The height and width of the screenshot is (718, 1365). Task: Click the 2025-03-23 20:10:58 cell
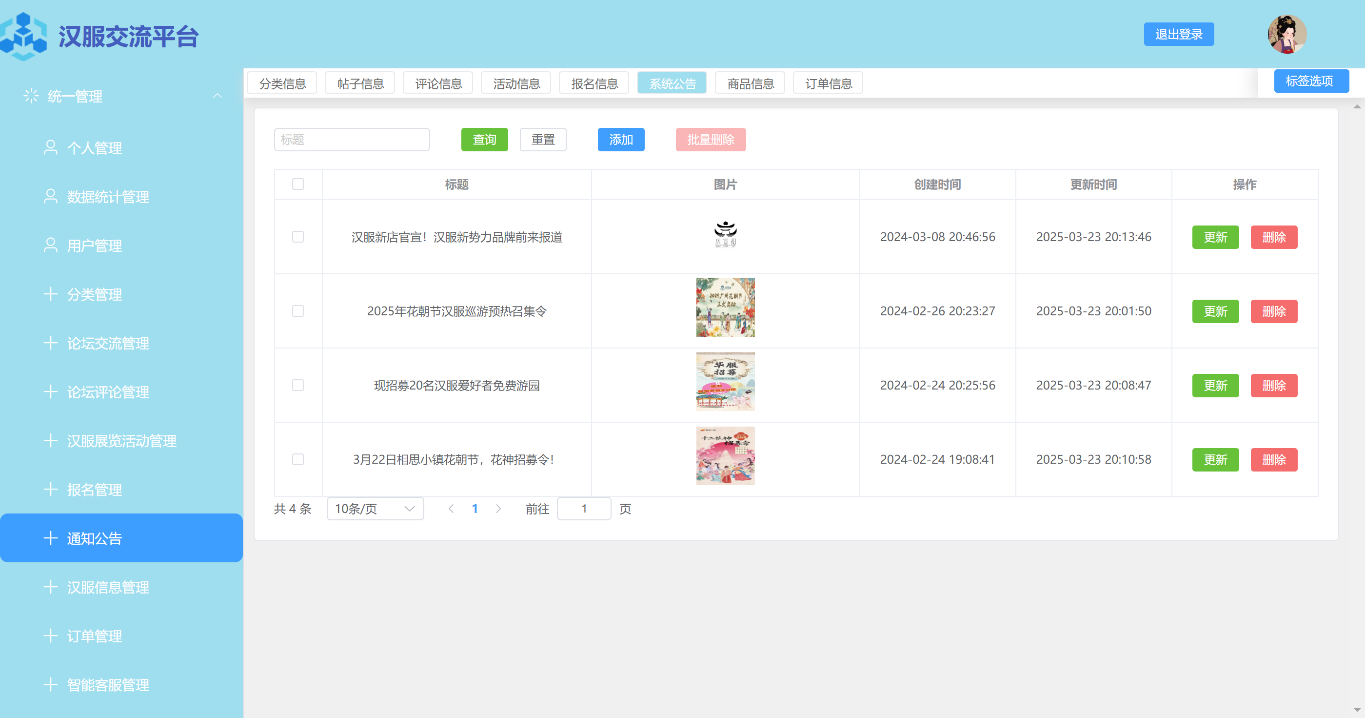click(x=1093, y=459)
